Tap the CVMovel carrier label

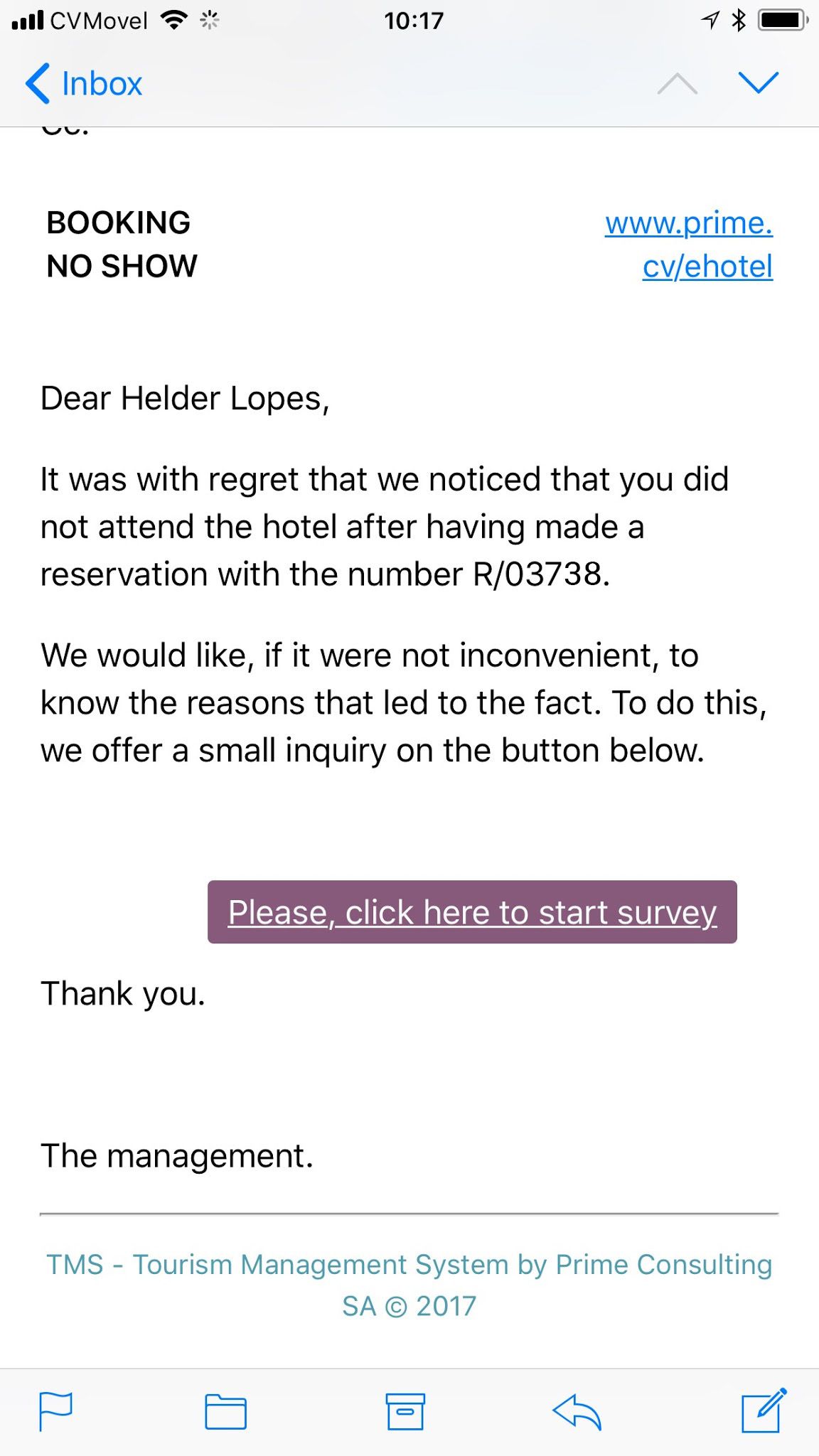pyautogui.click(x=99, y=21)
